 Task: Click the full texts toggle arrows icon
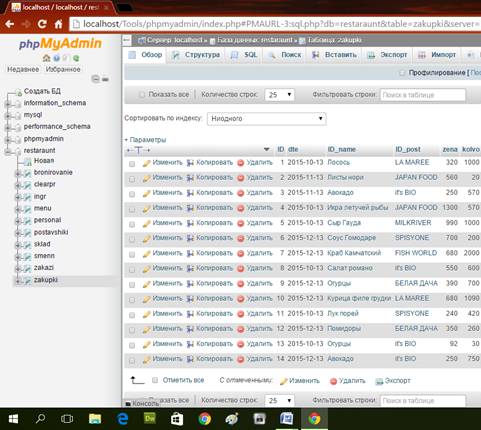point(138,150)
